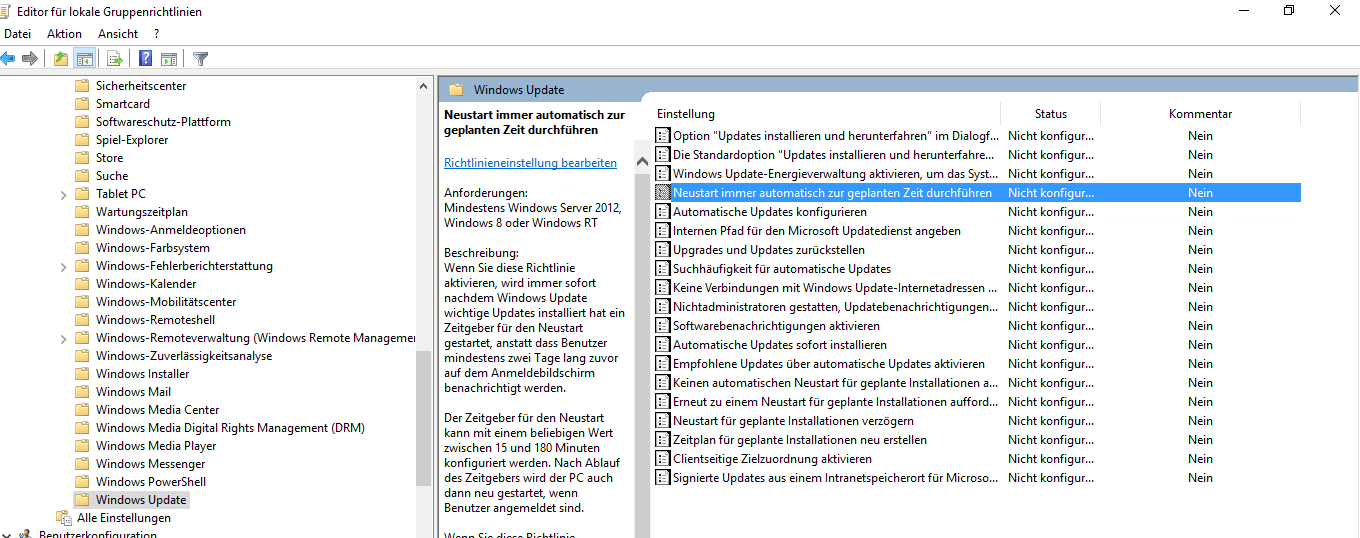The image size is (1360, 538).
Task: Select 'Option Updates installieren und herunterfahren im Dialogf...' row
Action: point(978,136)
